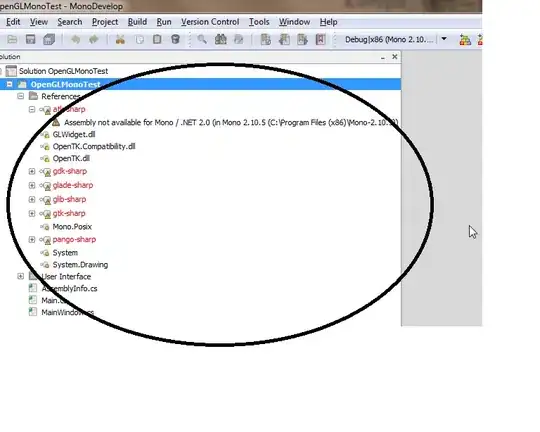Open the Build menu
The width and height of the screenshot is (540, 432).
[x=137, y=22]
